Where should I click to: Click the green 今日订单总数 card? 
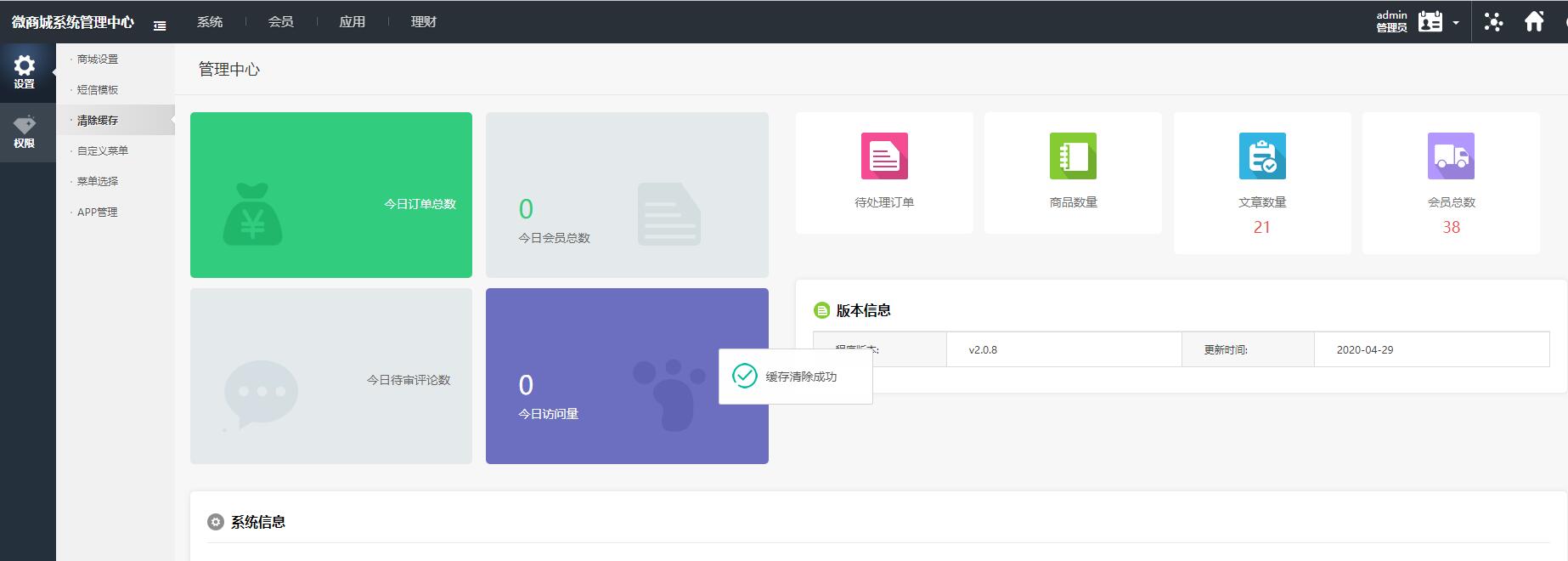[x=331, y=195]
